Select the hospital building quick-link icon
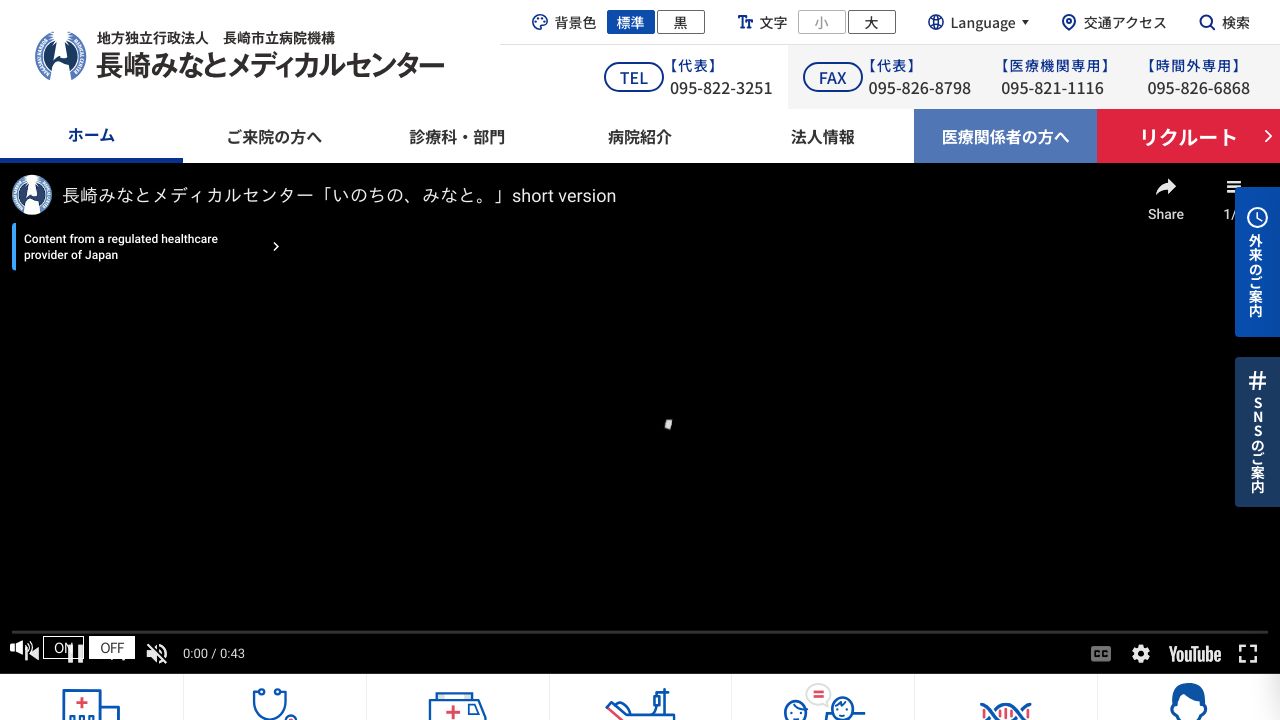This screenshot has width=1280, height=720. 91,705
